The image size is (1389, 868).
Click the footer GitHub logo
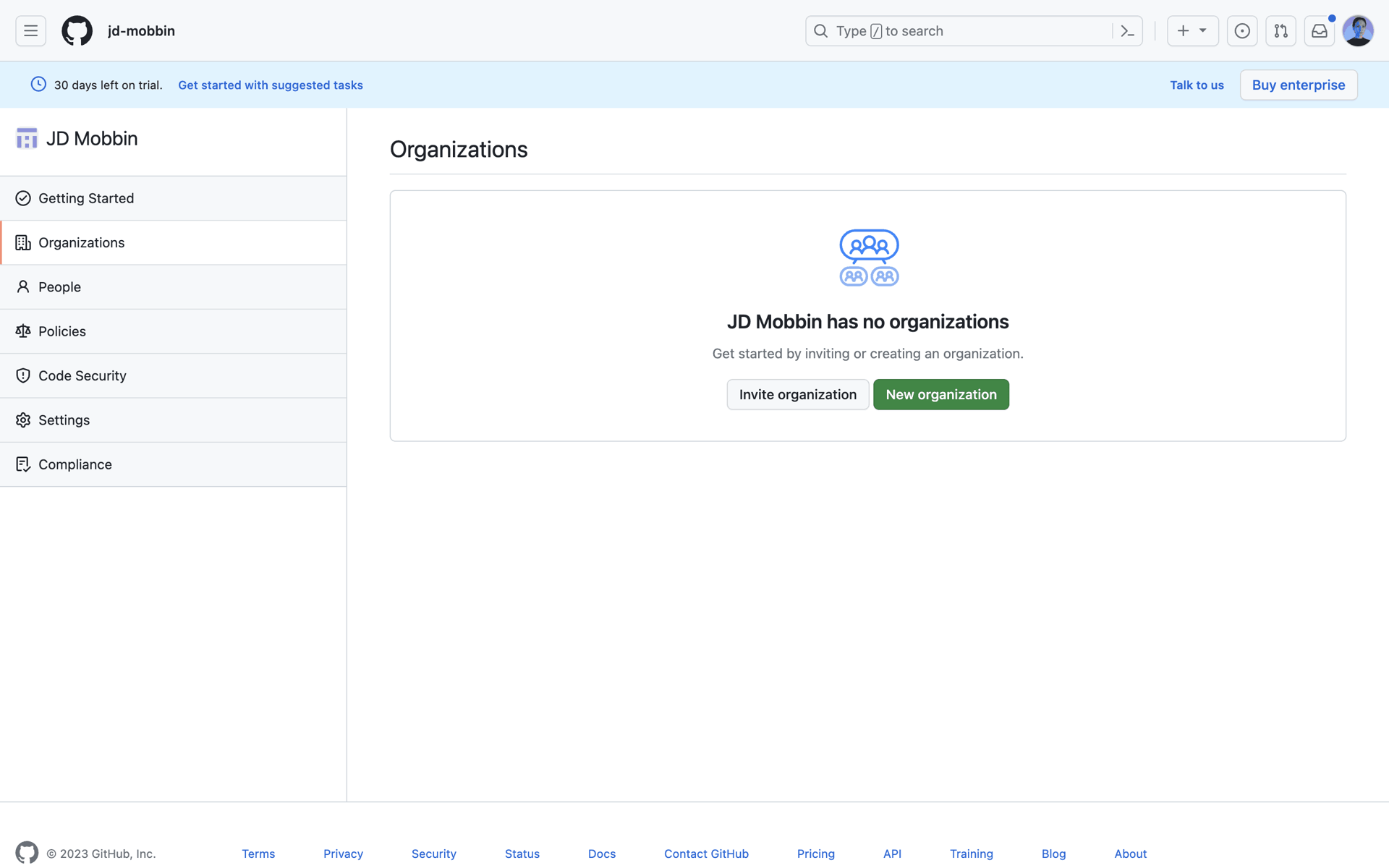coord(27,853)
